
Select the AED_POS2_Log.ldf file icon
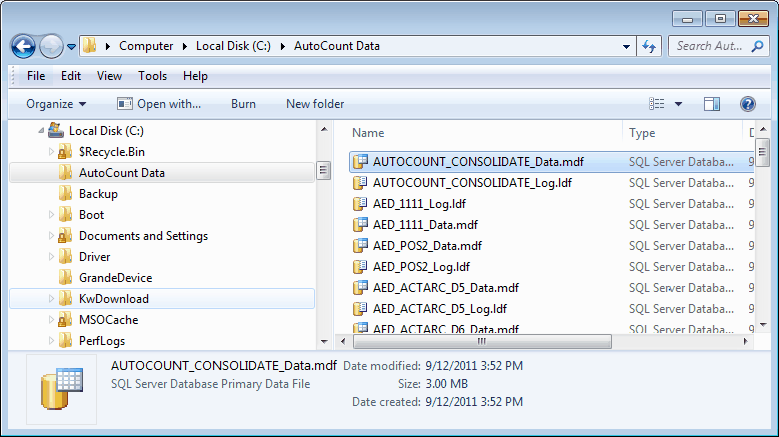[360, 267]
